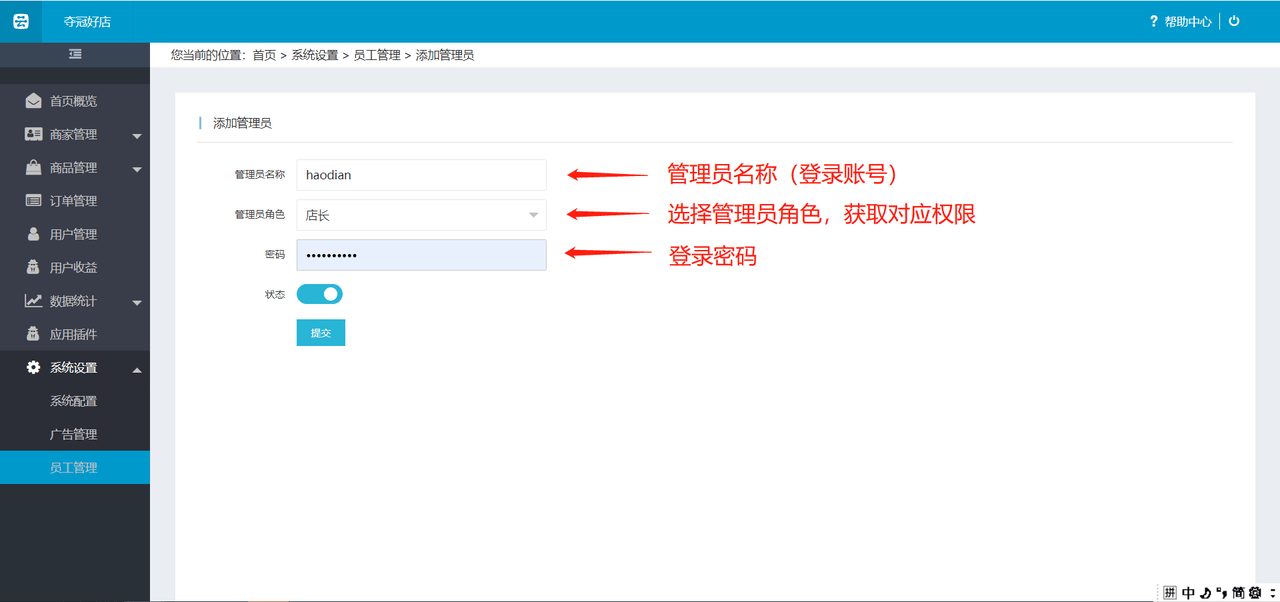Click the 数据统计 chart icon

coord(34,301)
